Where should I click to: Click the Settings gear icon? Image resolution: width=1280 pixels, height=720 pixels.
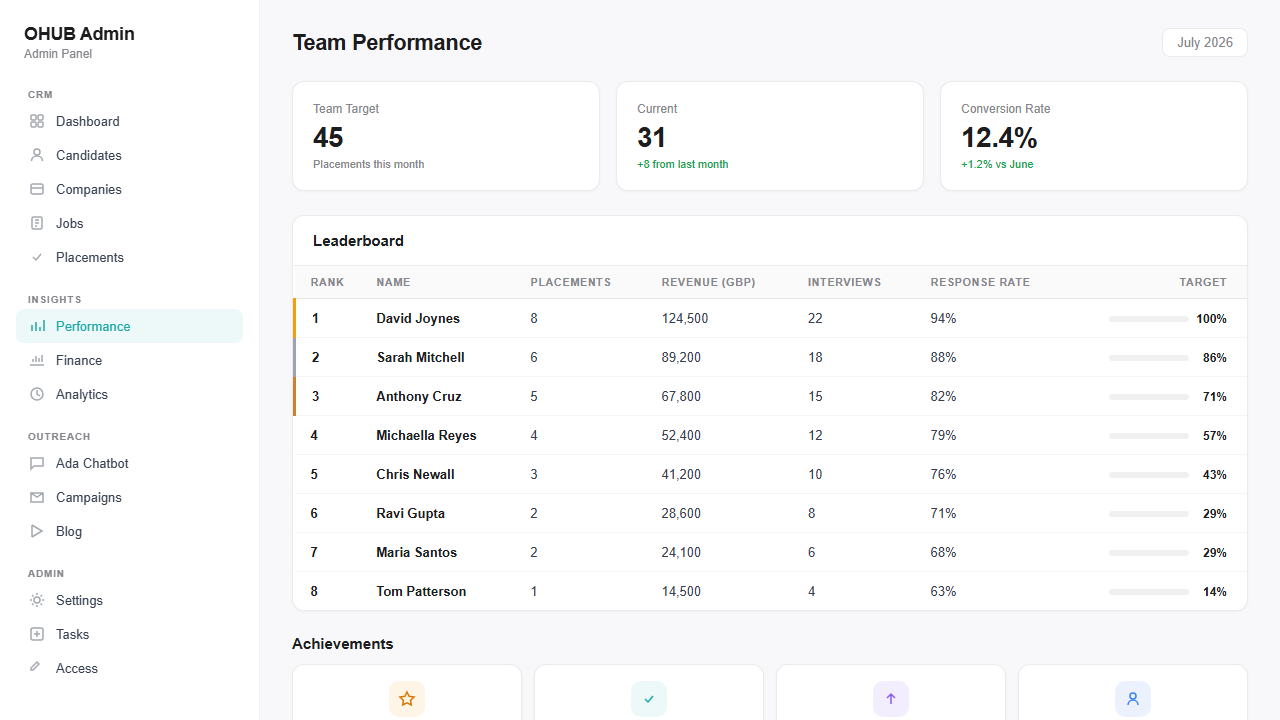(x=37, y=600)
